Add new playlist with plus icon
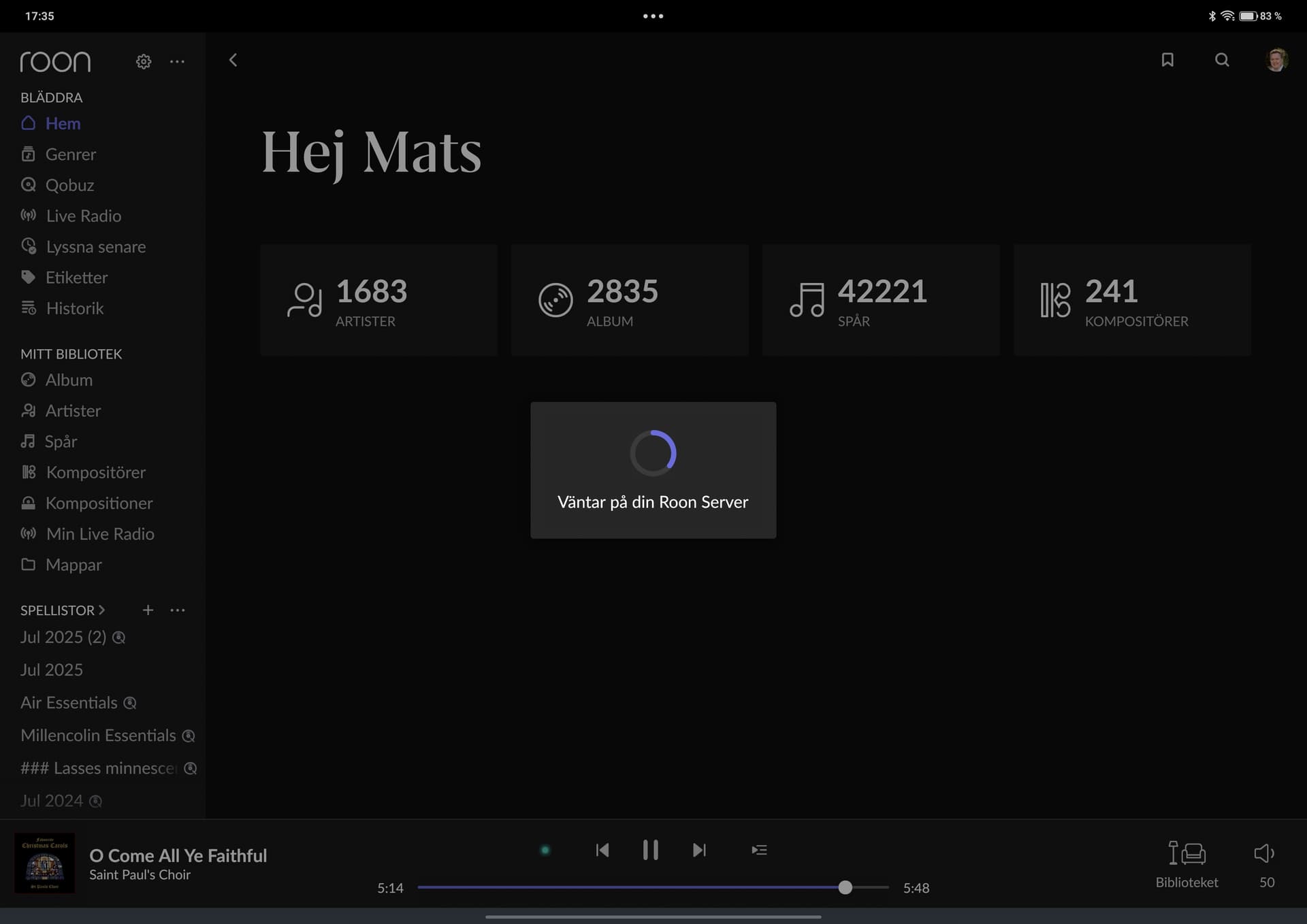The width and height of the screenshot is (1307, 924). point(148,610)
